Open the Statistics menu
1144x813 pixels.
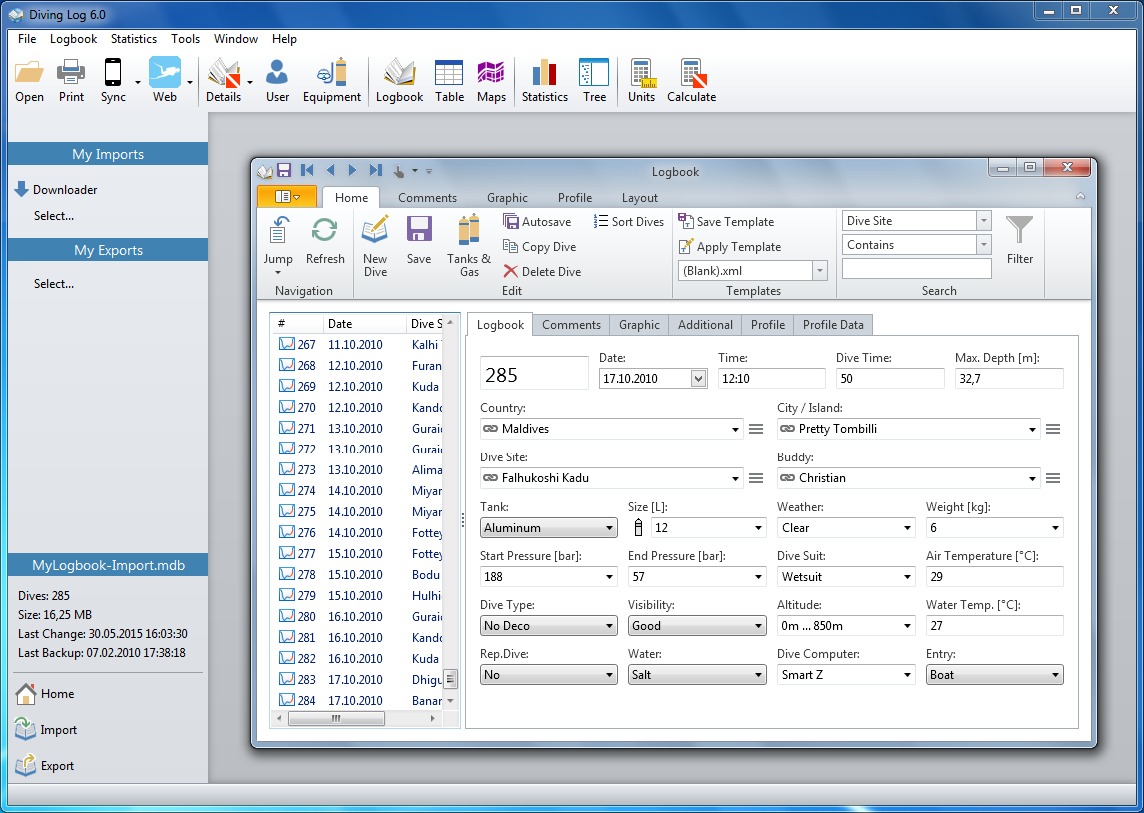click(x=134, y=39)
